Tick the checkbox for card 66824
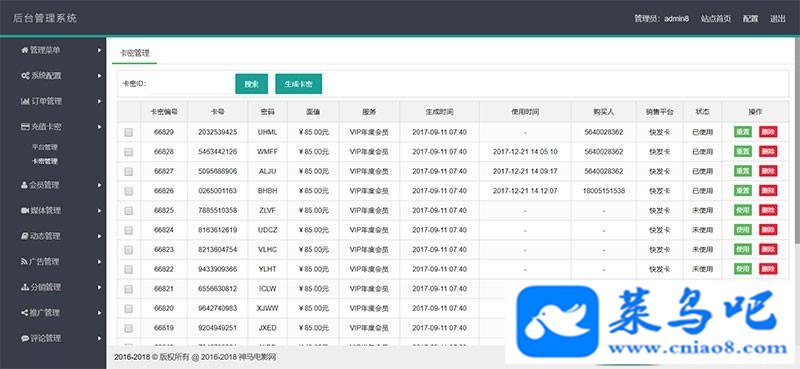This screenshot has width=800, height=369. (129, 230)
